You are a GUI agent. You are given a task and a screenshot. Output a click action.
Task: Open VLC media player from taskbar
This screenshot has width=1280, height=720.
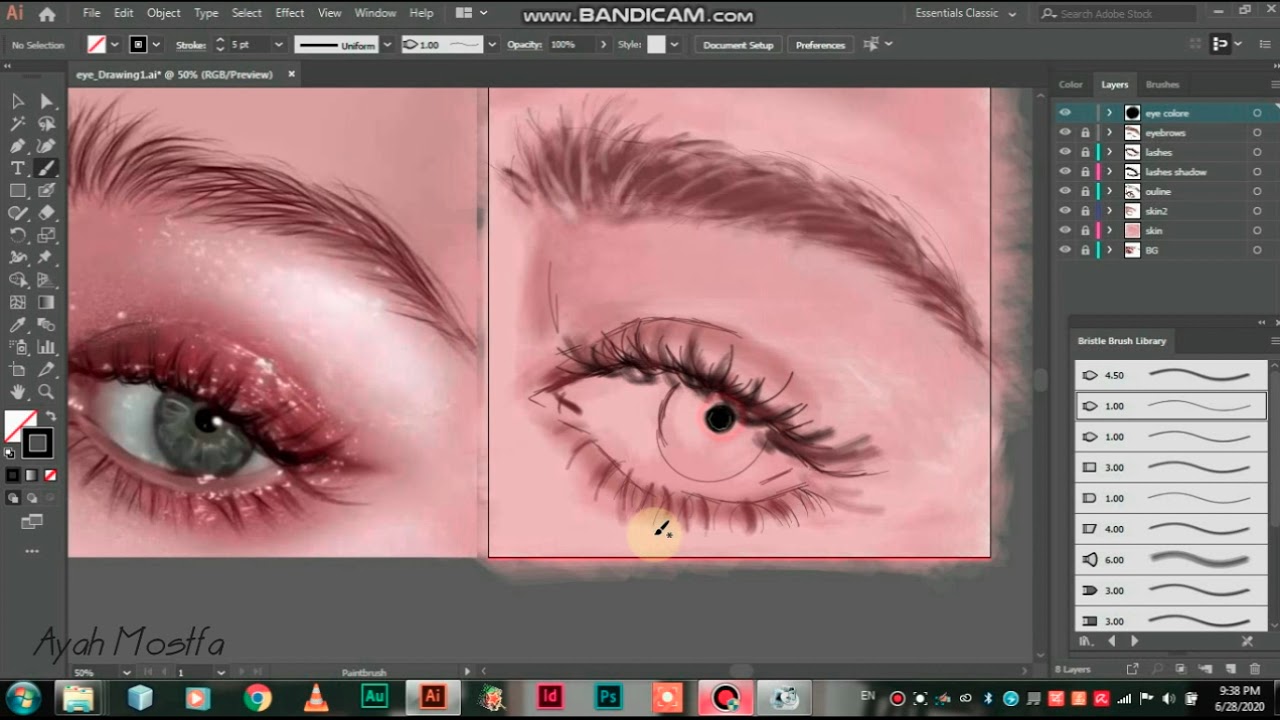tap(316, 697)
